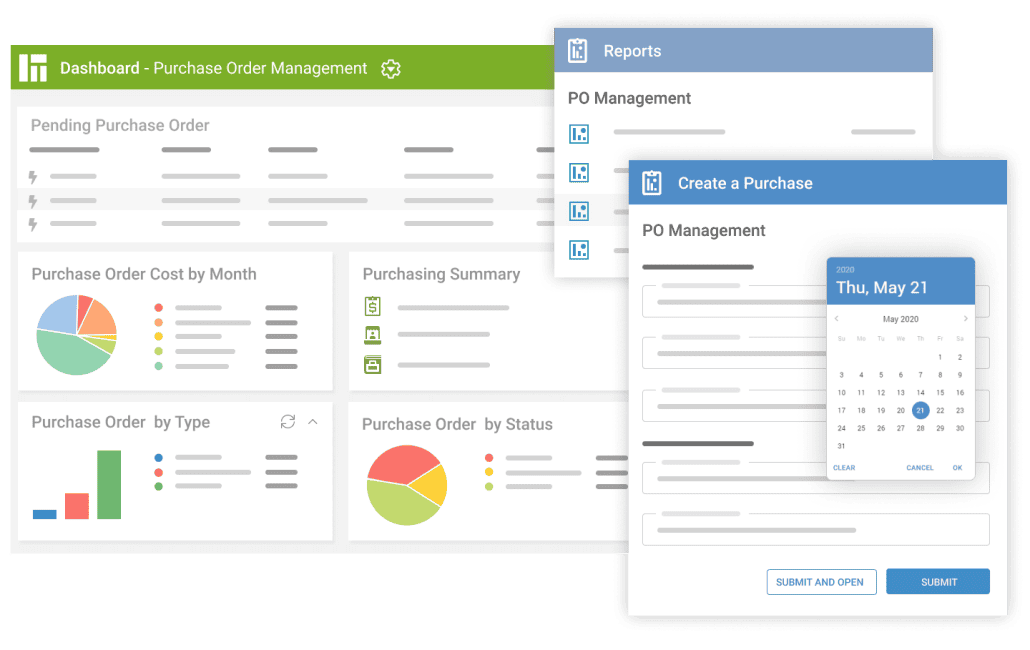Screen dimensions: 1030x650
Task: Click the SUBMIT AND OPEN button
Action: point(821,581)
